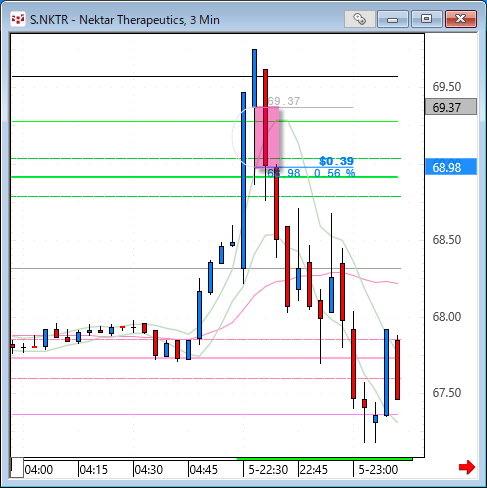Maximize the S.NKTR chart window

point(426,19)
